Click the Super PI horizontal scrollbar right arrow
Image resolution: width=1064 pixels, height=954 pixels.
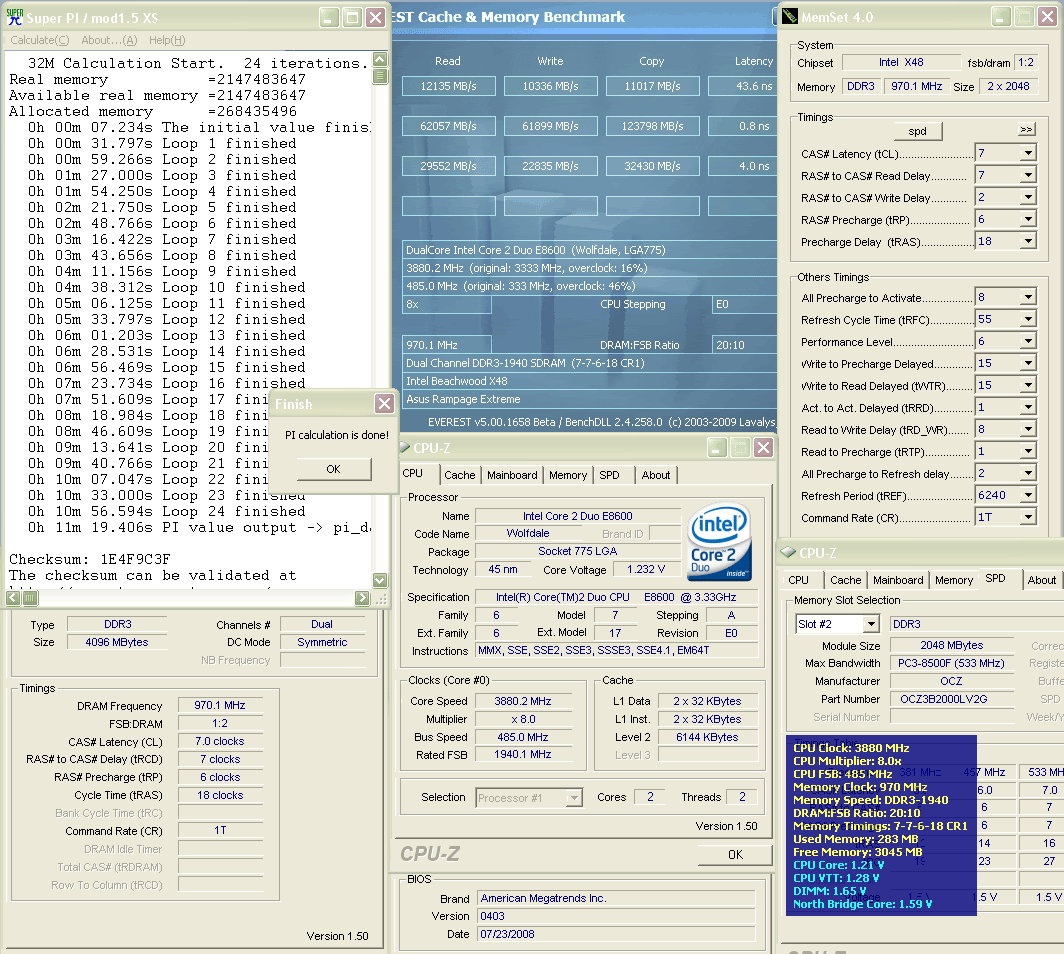362,598
